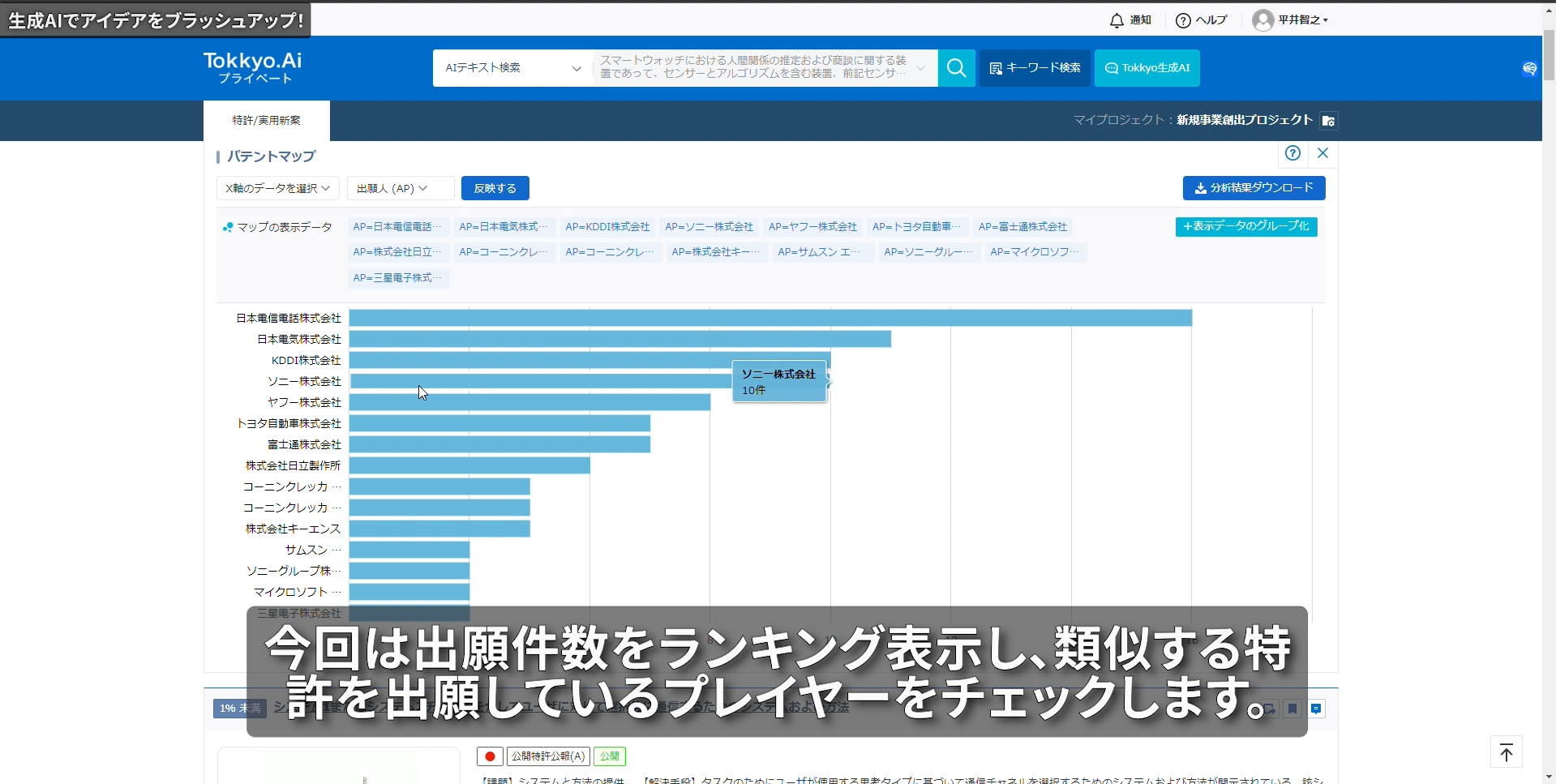Viewport: 1556px width, 784px height.
Task: Select the AP=三星電子株式 data chip
Action: (x=397, y=278)
